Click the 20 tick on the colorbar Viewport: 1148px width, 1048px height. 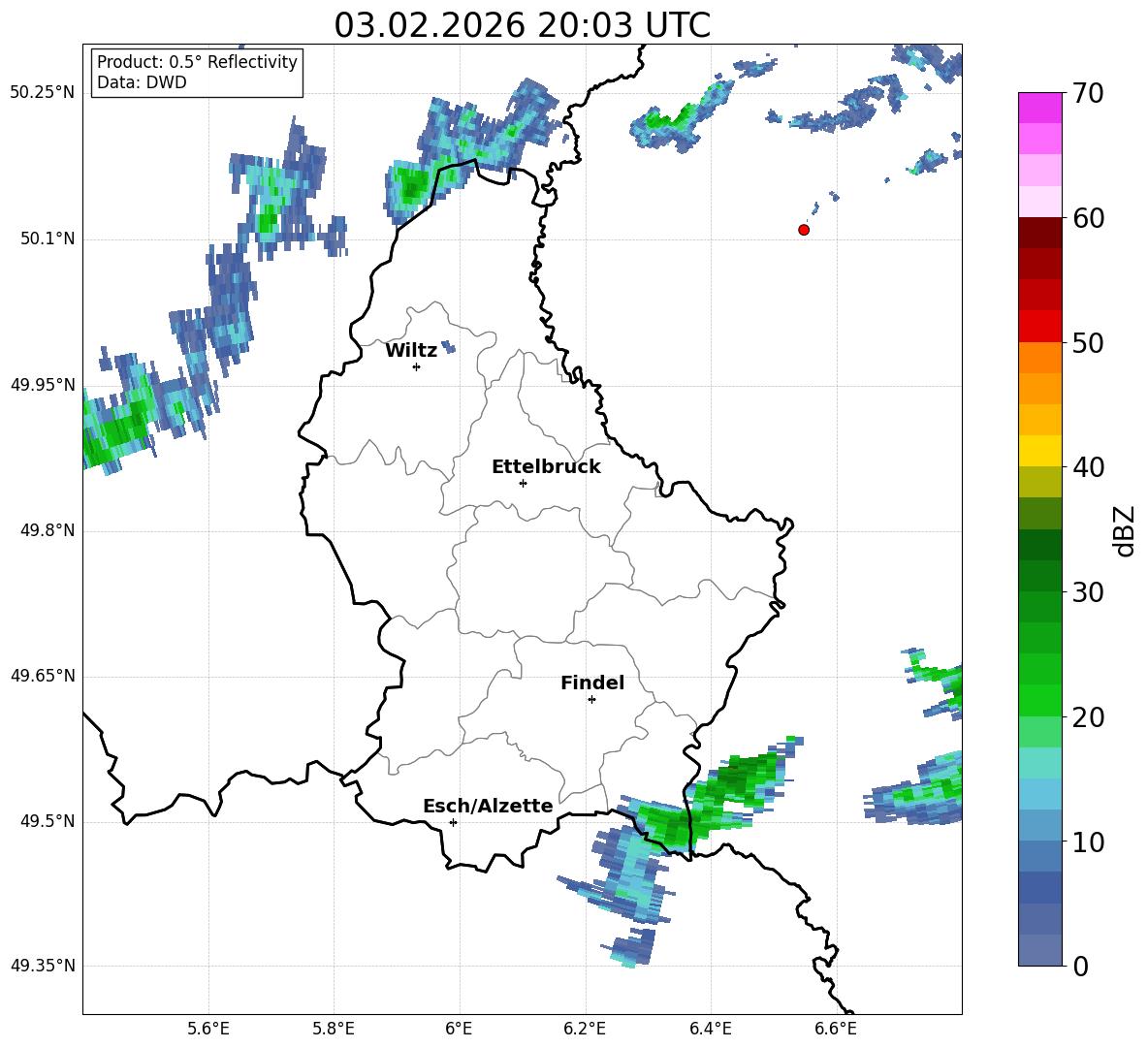point(1087,717)
